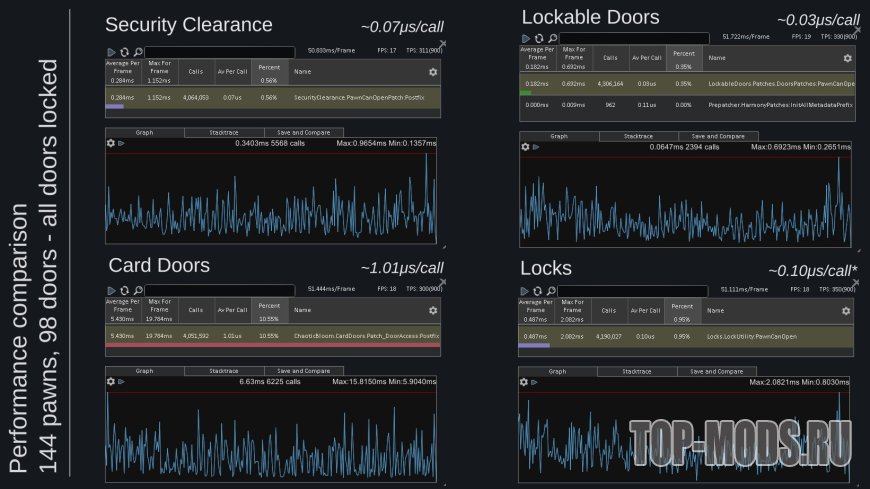Open Save and Compare tab in Locks panel
This screenshot has height=489, width=870.
[717, 371]
